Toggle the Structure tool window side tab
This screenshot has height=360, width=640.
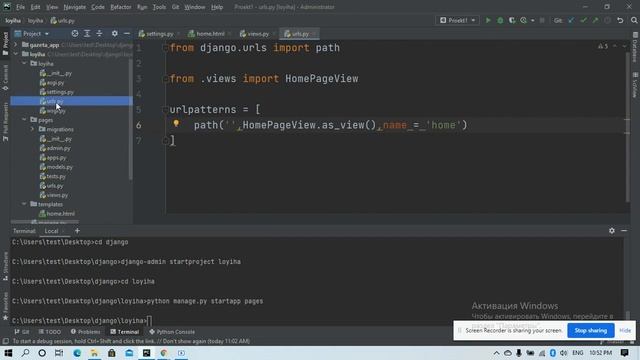(5, 266)
